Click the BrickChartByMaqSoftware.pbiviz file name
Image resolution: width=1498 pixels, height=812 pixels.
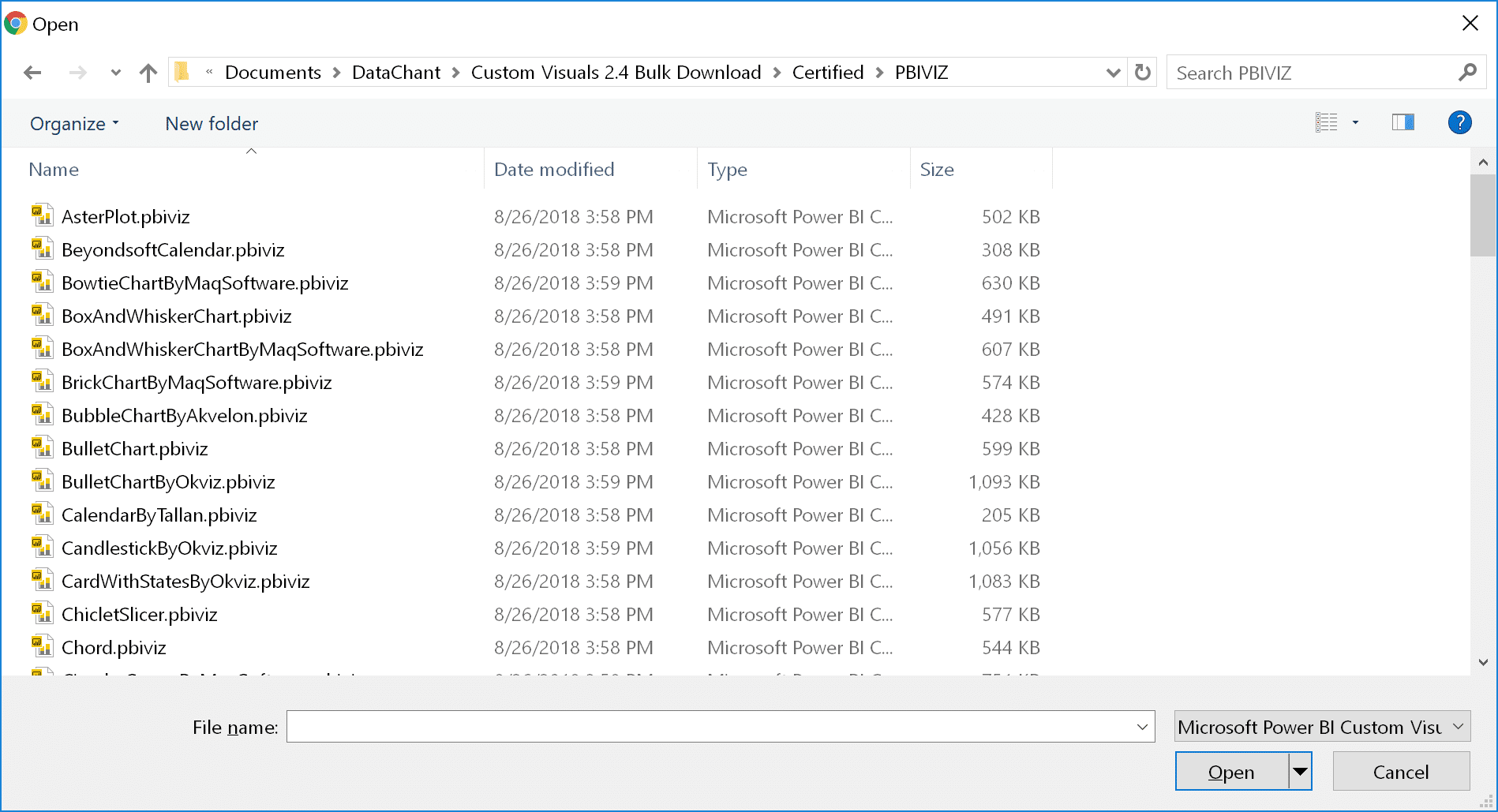pos(197,383)
